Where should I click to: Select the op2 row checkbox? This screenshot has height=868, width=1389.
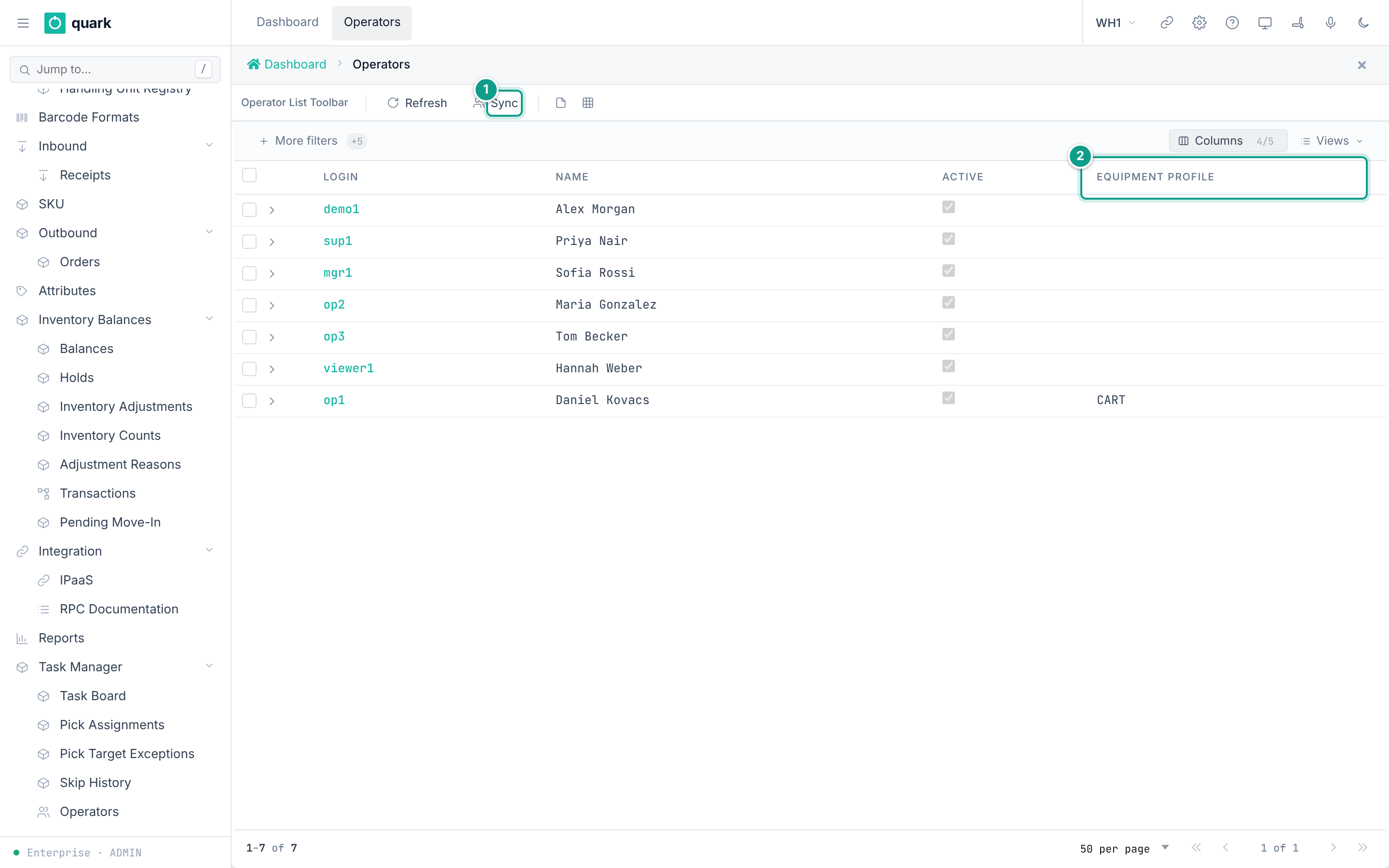click(x=249, y=305)
